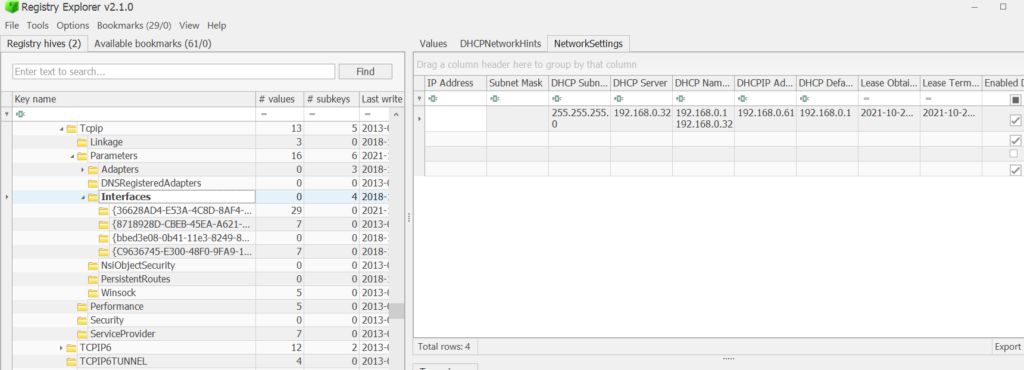This screenshot has height=370, width=1024.
Task: Open the File menu
Action: (12, 25)
